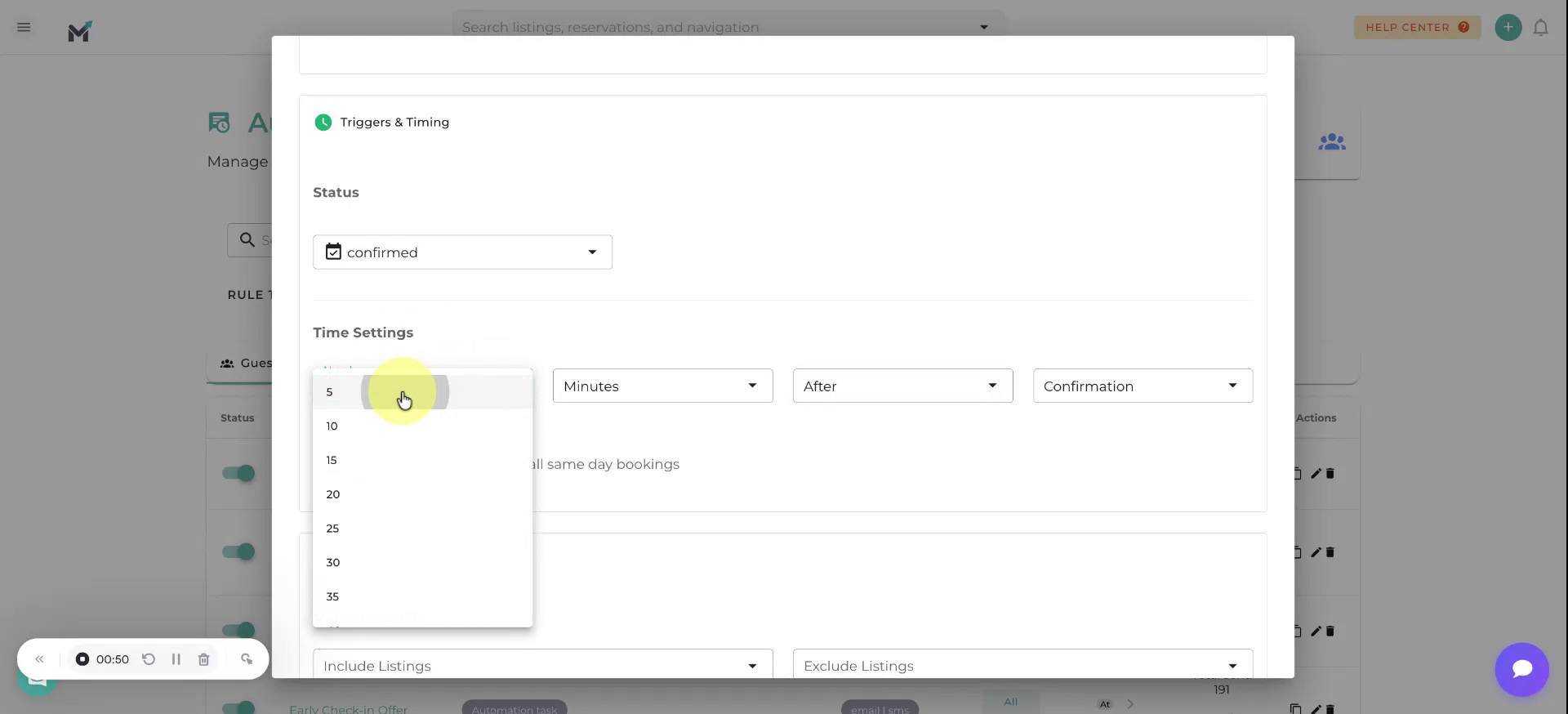This screenshot has width=1568, height=714.
Task: Select 20 from the number list
Action: (422, 494)
